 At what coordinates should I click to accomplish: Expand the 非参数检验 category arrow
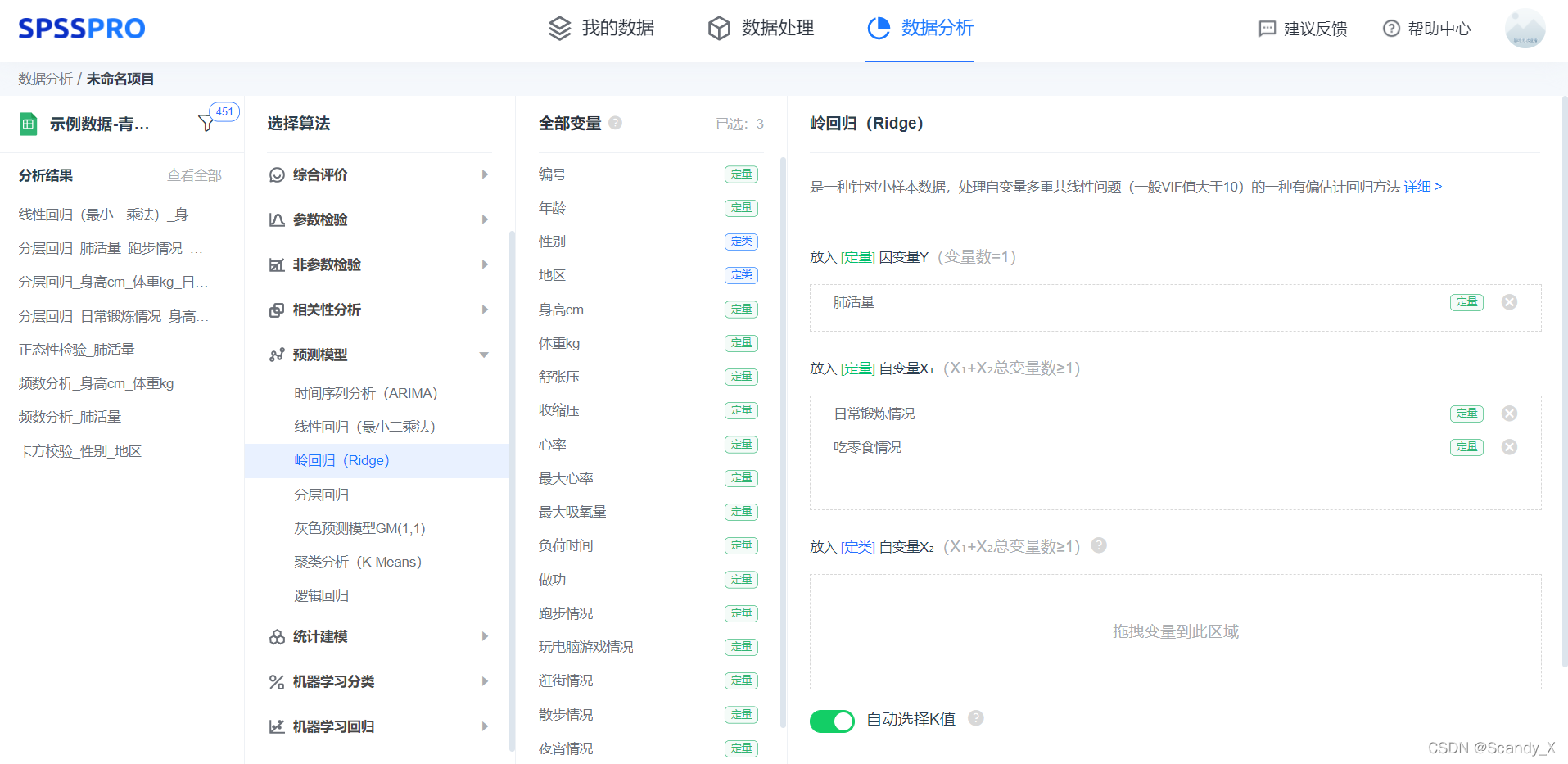tap(485, 264)
